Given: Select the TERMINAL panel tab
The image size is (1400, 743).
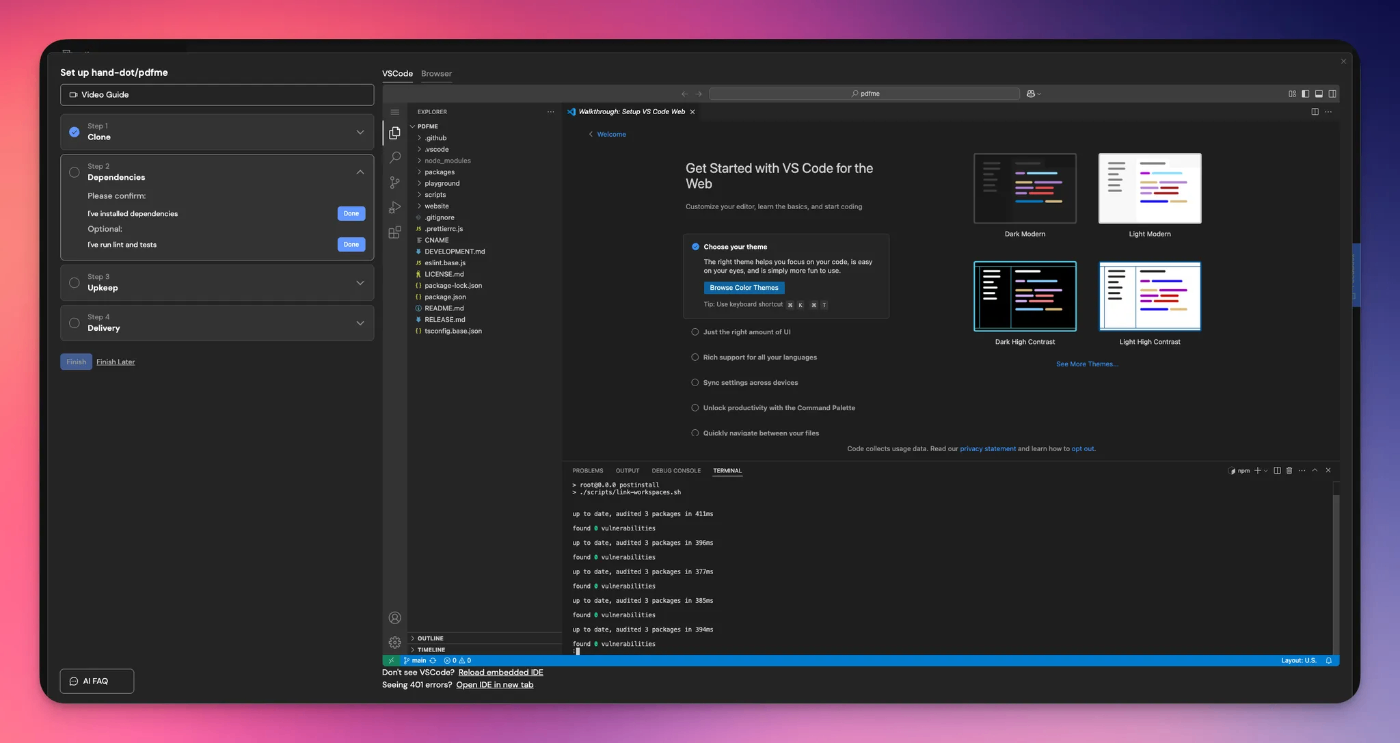Looking at the screenshot, I should [x=727, y=470].
